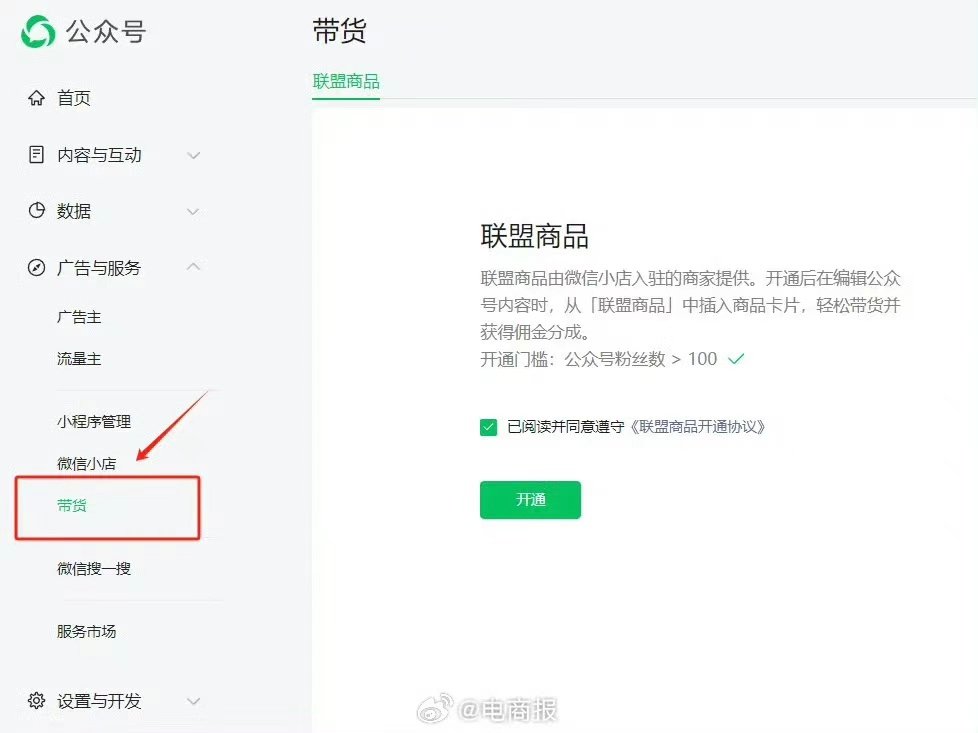Screen dimensions: 978x733
Task: Click the 联盟商品 section heading
Action: point(535,236)
